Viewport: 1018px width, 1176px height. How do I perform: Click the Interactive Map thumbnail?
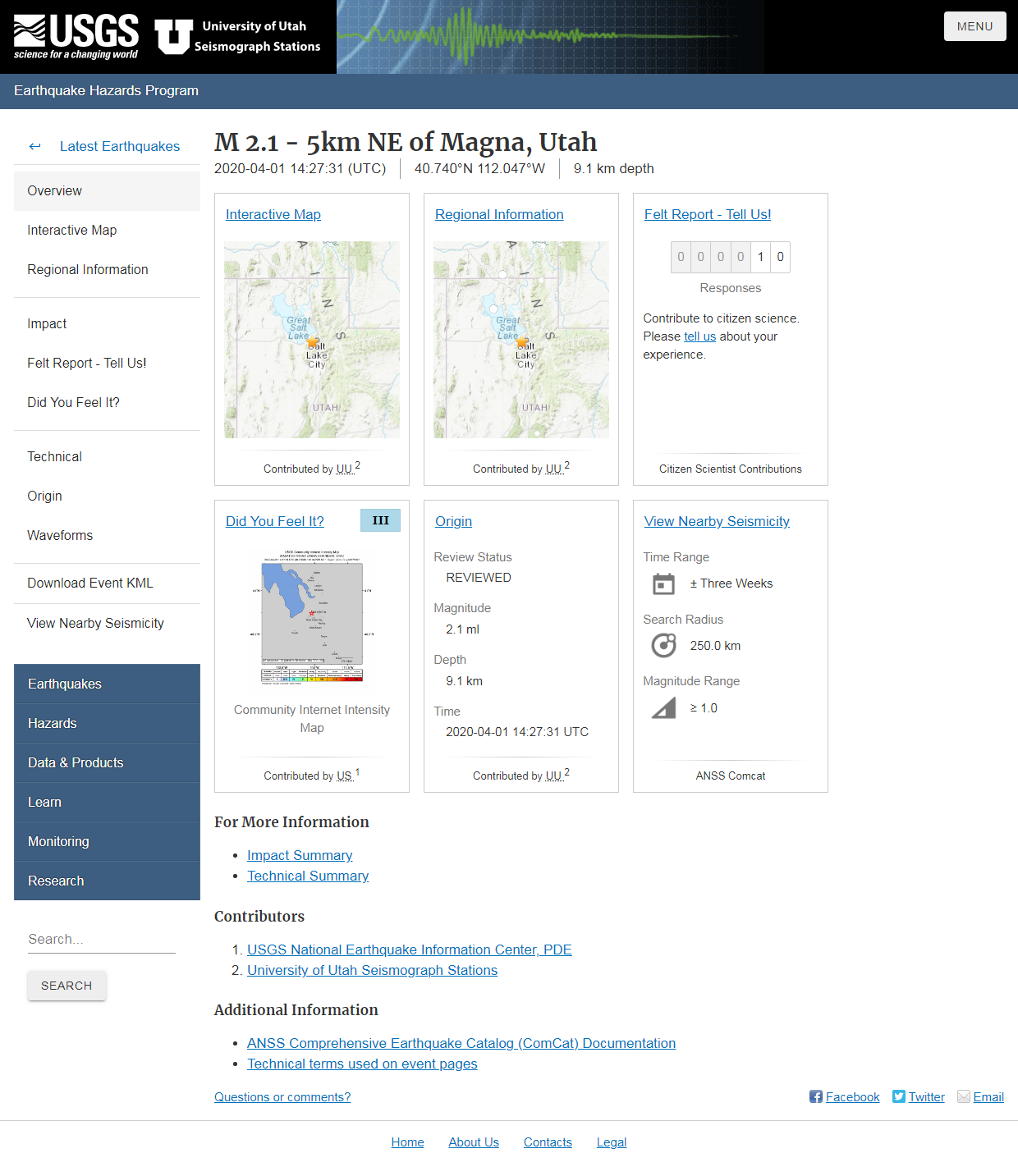(x=311, y=338)
